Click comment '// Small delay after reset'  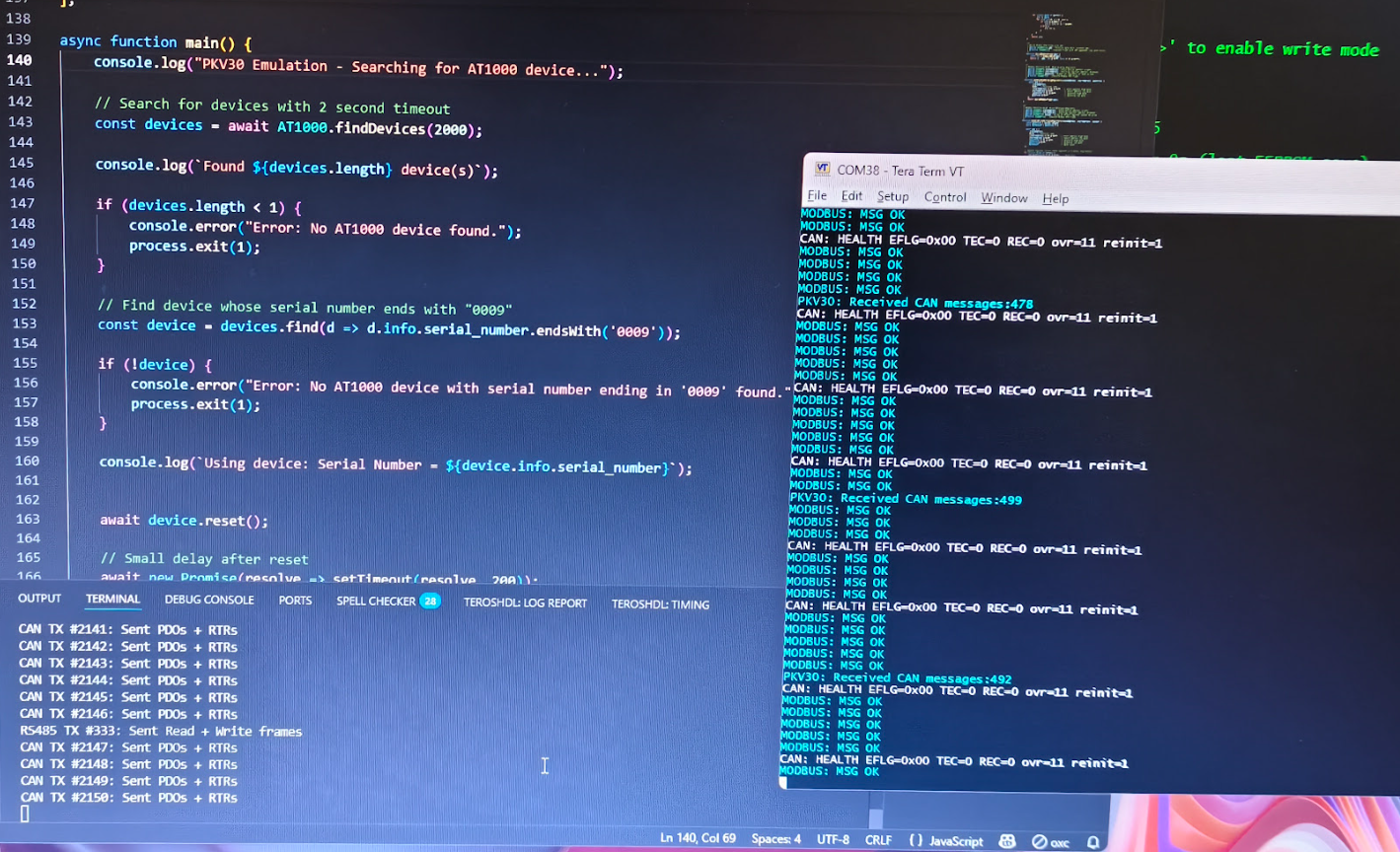[204, 558]
